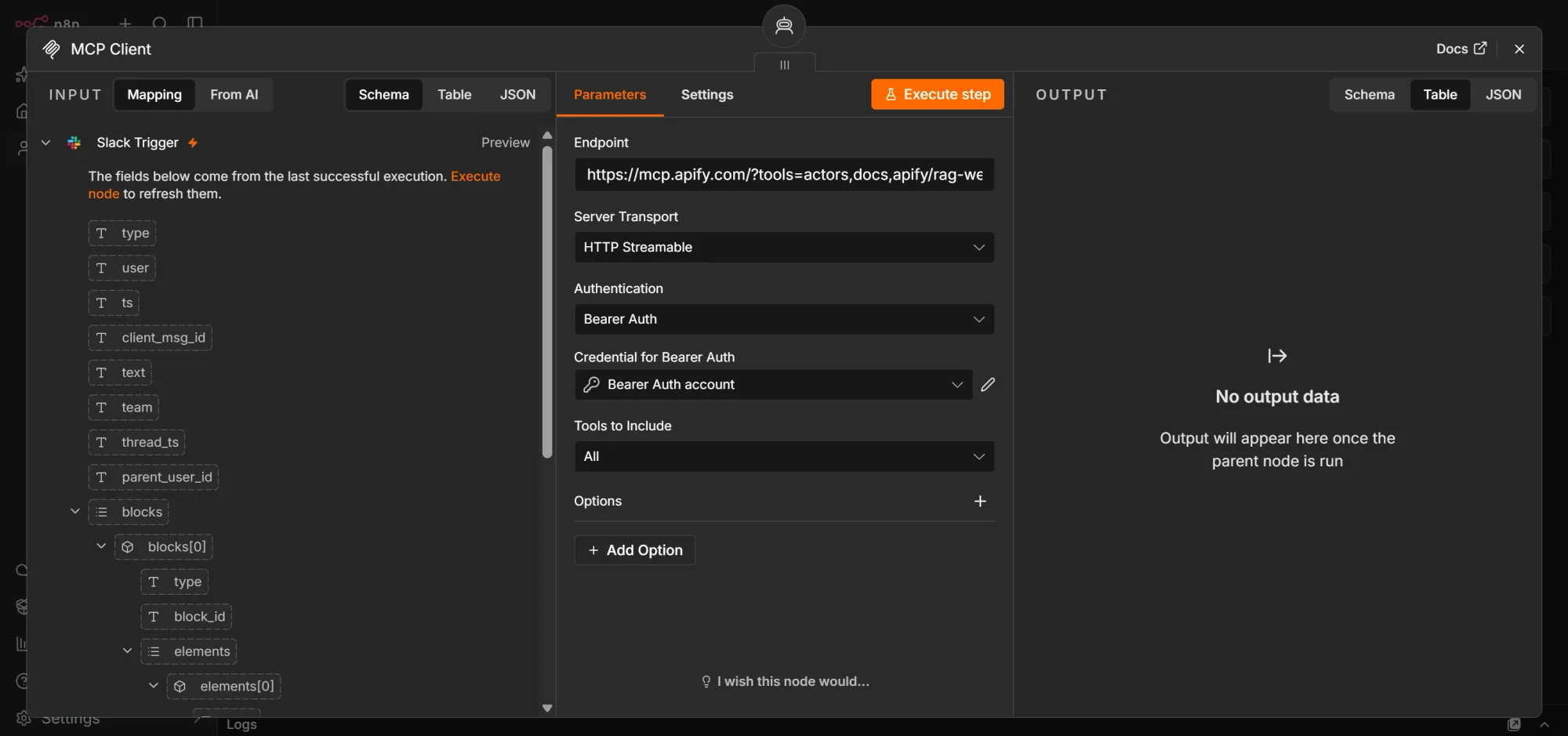Click Execute step button
This screenshot has height=736, width=1568.
pos(937,95)
